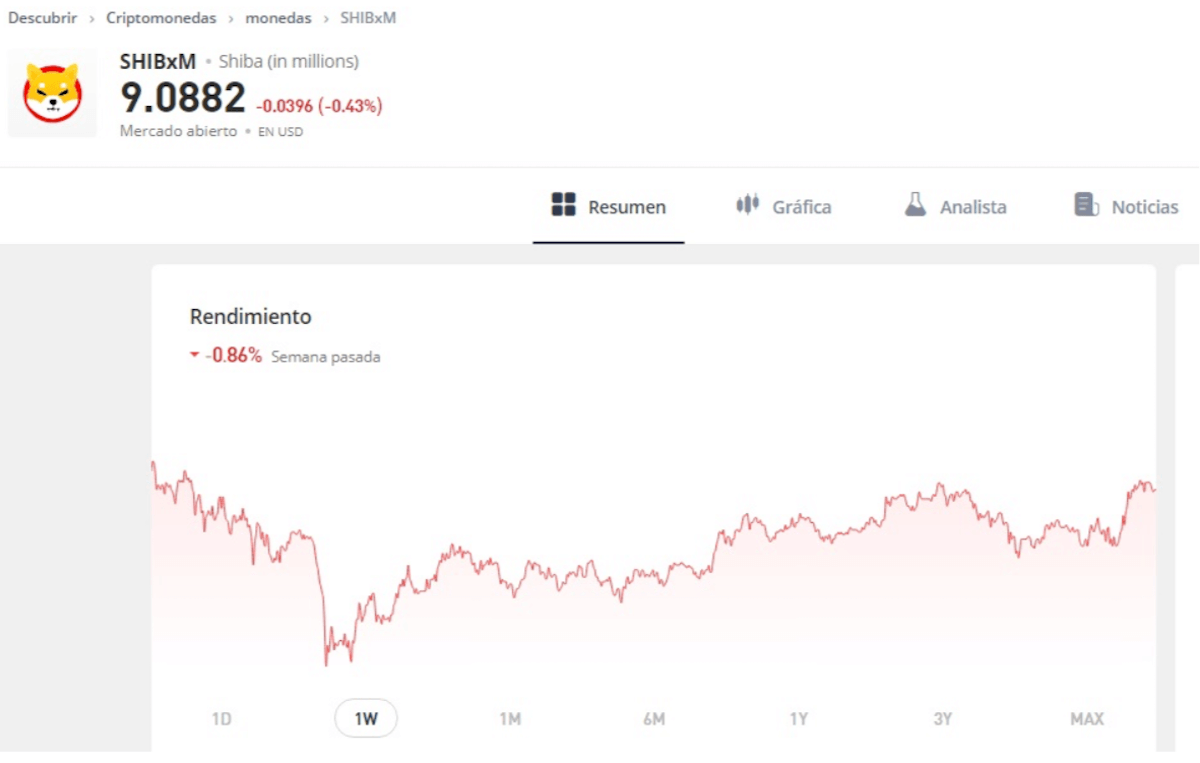Click the 1Y time range button

(798, 718)
